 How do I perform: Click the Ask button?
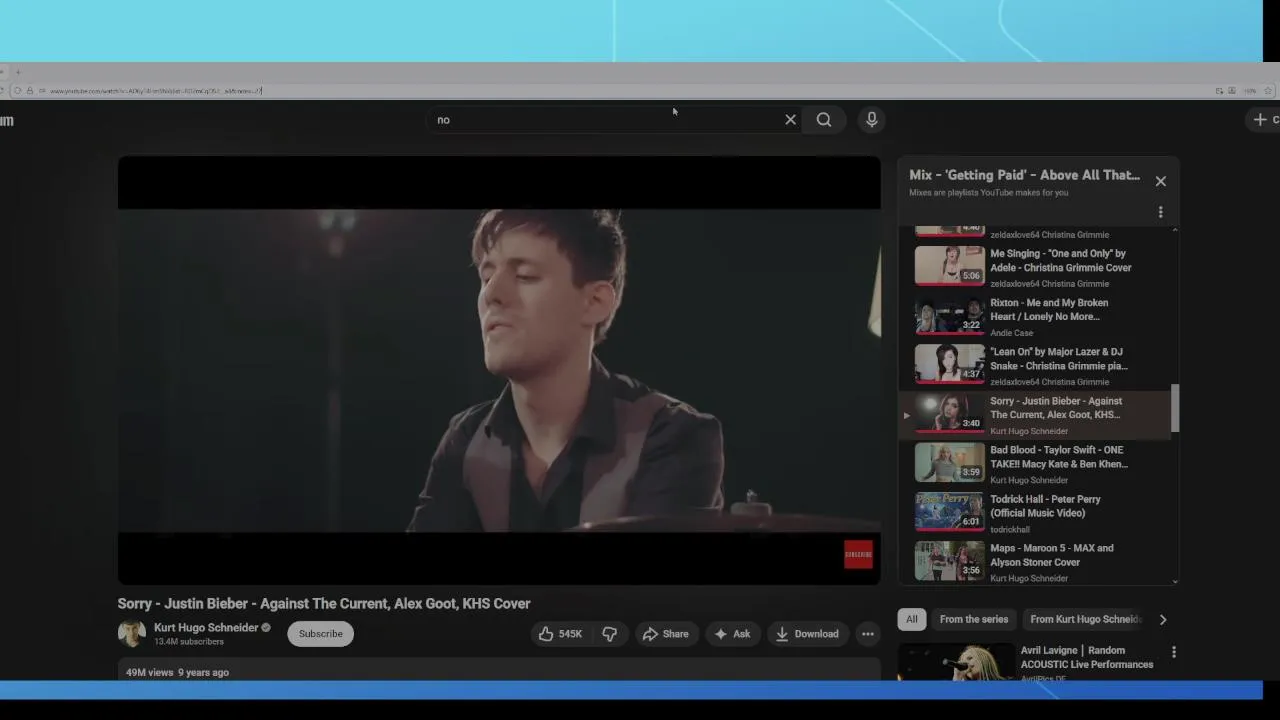pyautogui.click(x=733, y=634)
